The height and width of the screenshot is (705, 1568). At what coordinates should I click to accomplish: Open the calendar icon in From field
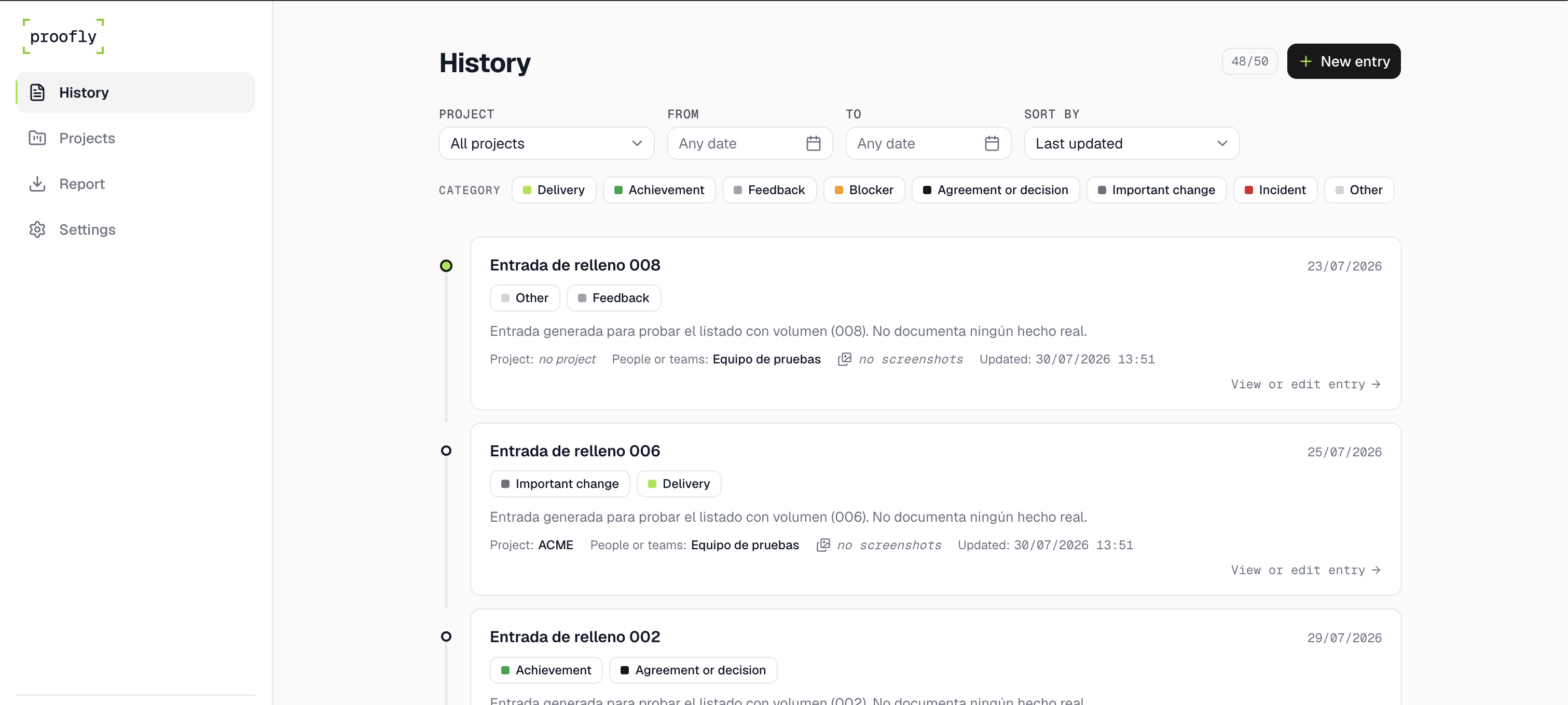tap(813, 144)
